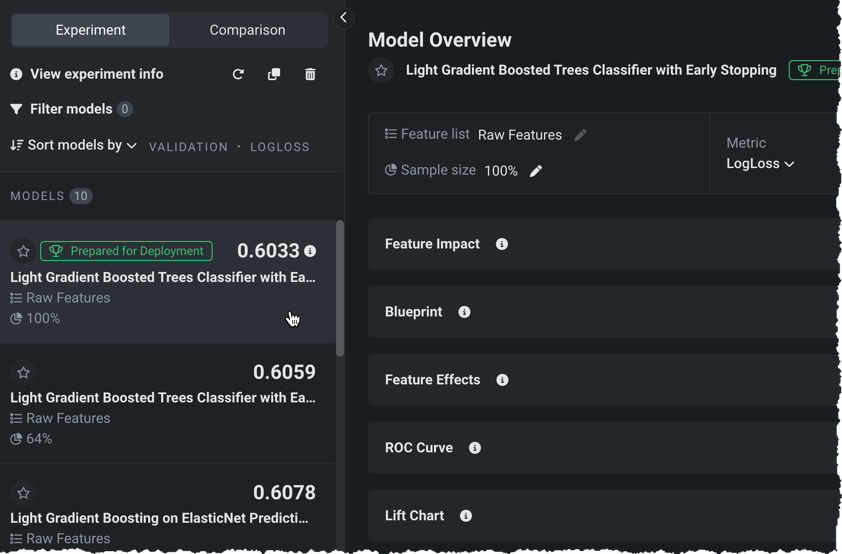Duplicate the experiment using the copy icon
Image resolution: width=842 pixels, height=554 pixels.
click(x=274, y=74)
